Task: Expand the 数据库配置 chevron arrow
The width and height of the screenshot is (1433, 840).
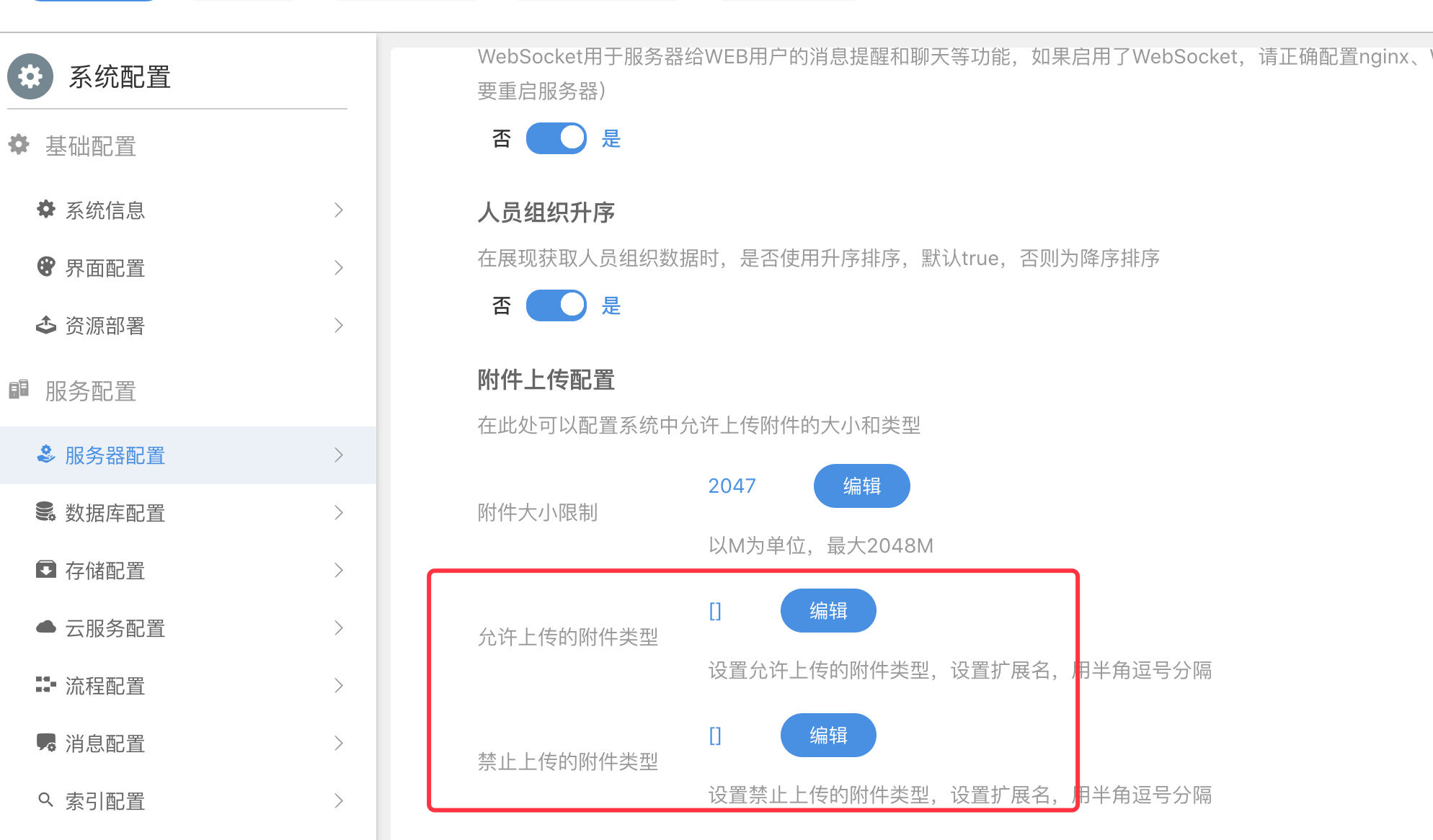Action: point(339,512)
